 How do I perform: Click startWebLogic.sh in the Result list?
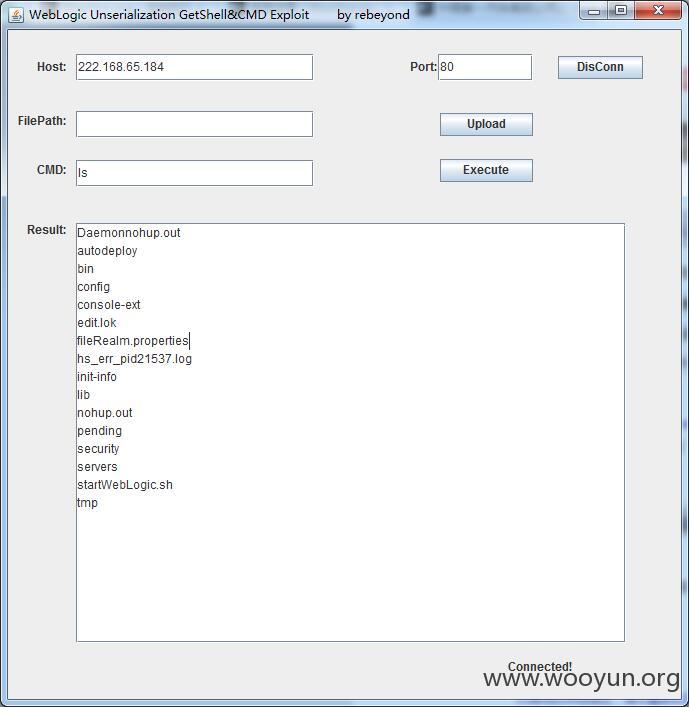125,485
